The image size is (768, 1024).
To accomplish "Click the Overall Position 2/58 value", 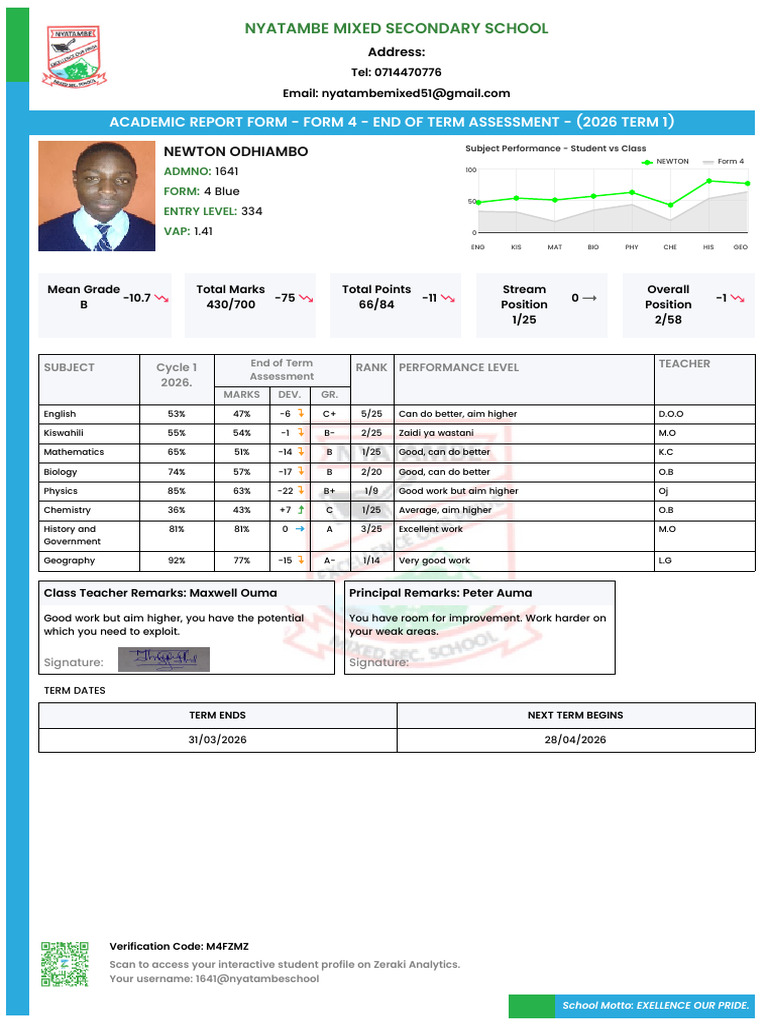I will 668,319.
